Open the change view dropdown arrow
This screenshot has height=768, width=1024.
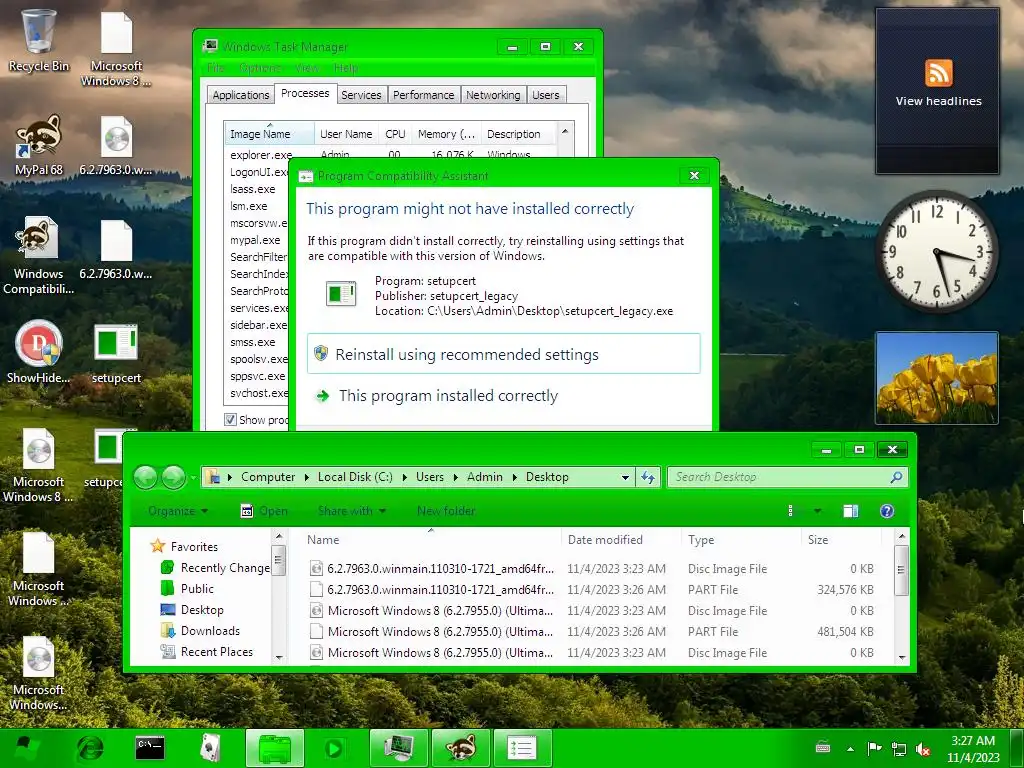click(818, 511)
